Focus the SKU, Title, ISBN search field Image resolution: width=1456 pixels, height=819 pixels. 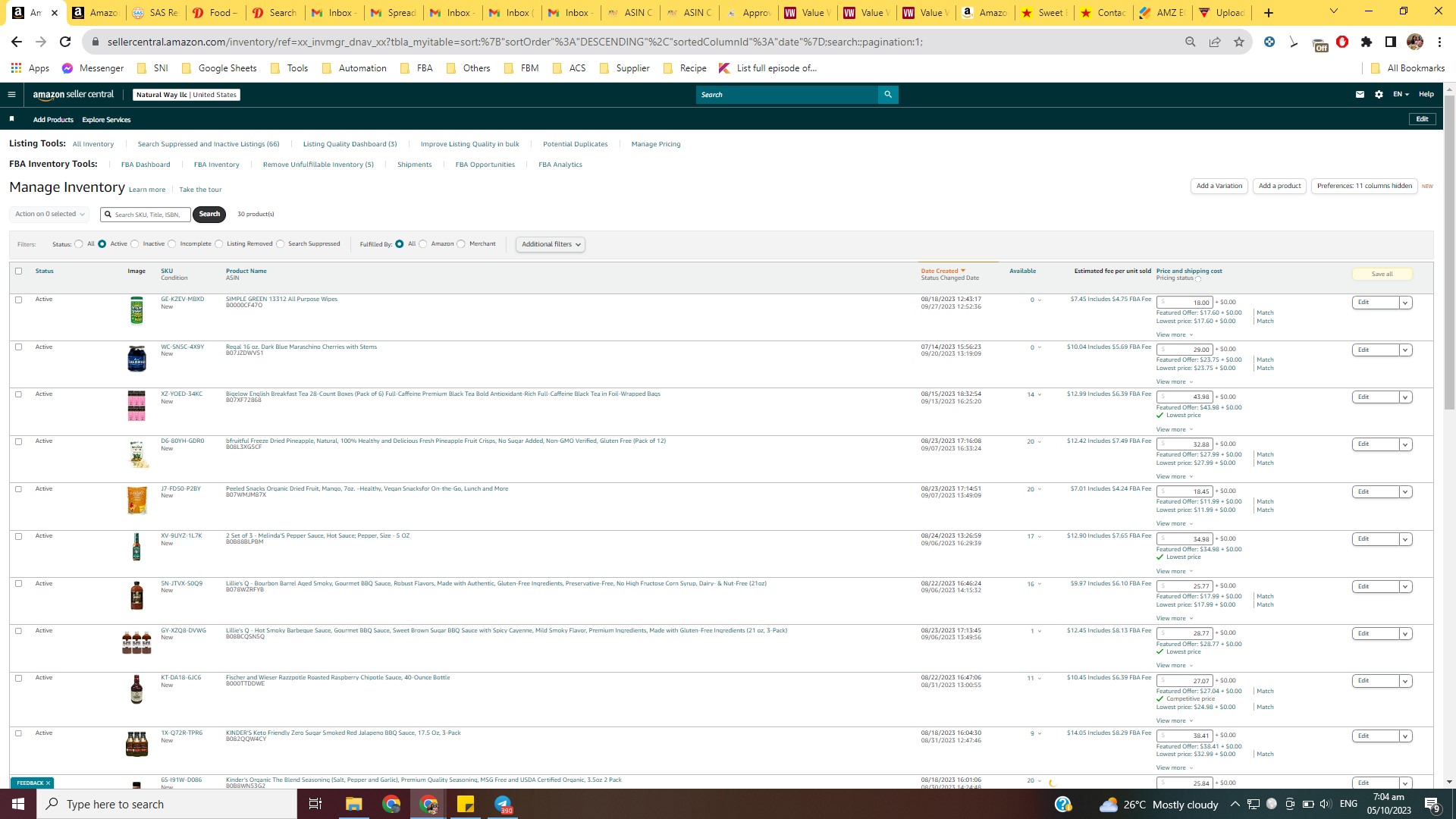(146, 215)
